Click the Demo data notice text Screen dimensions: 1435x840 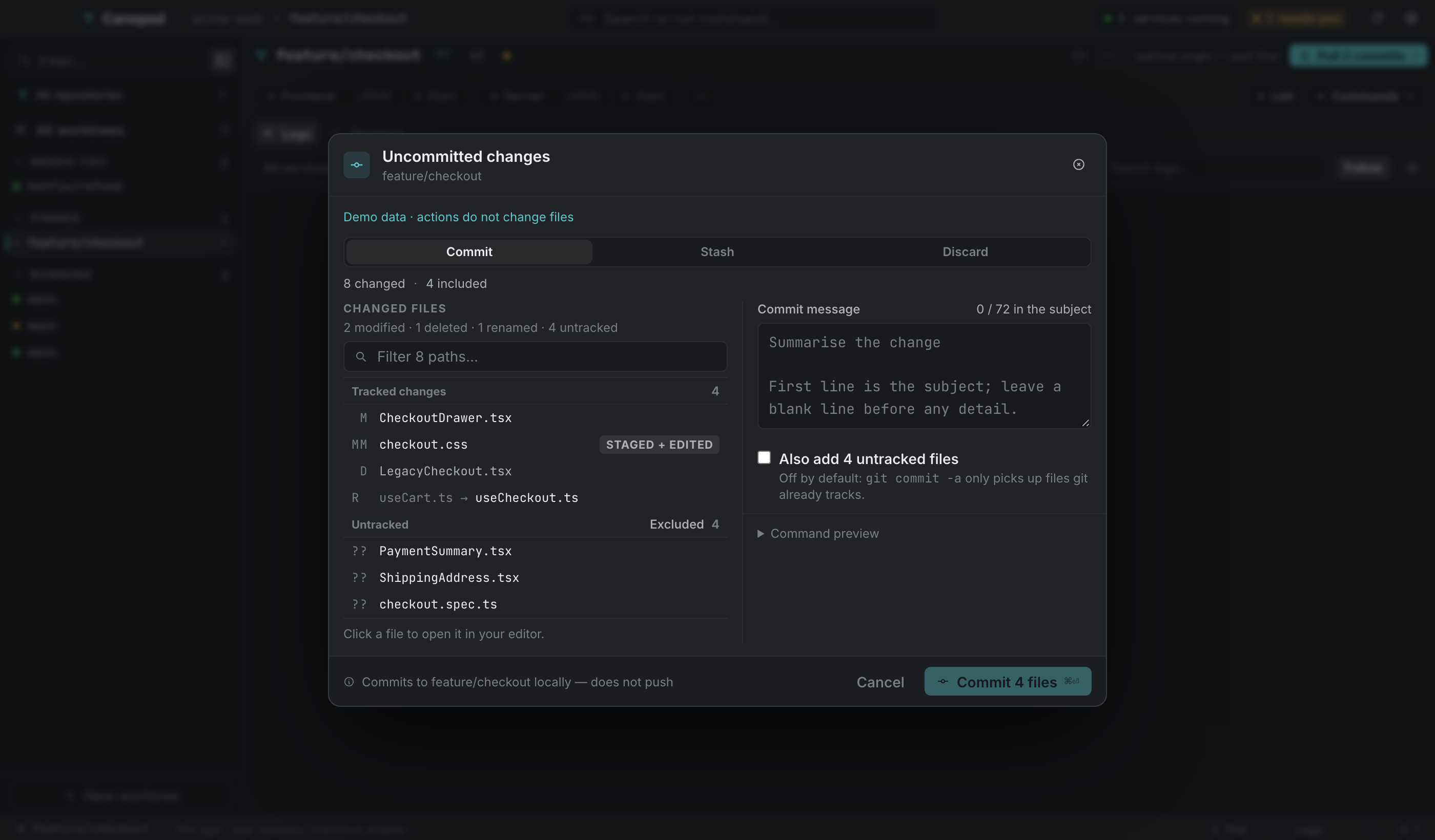pos(458,217)
